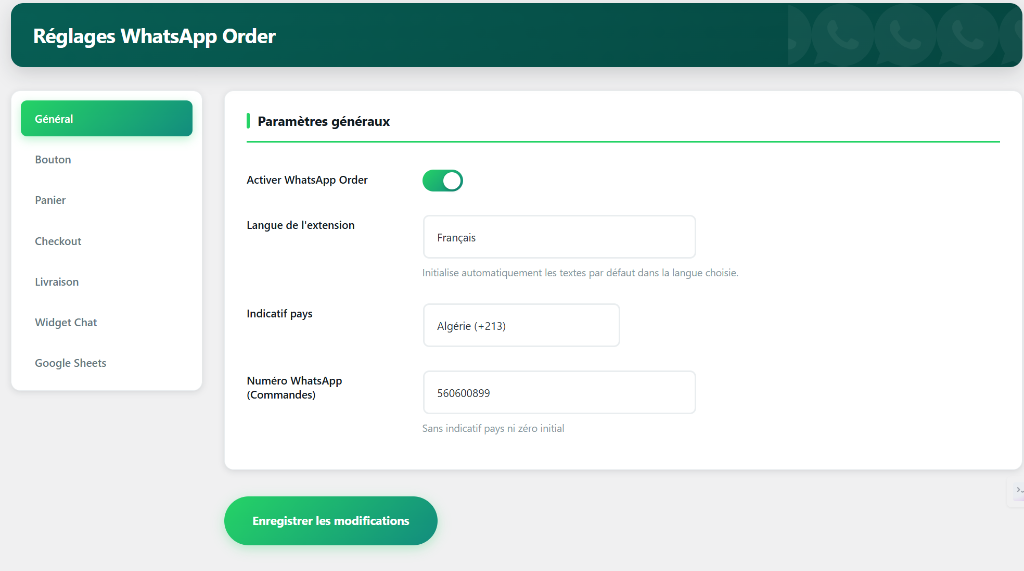Open the Langue de l'extension dropdown

click(x=559, y=238)
